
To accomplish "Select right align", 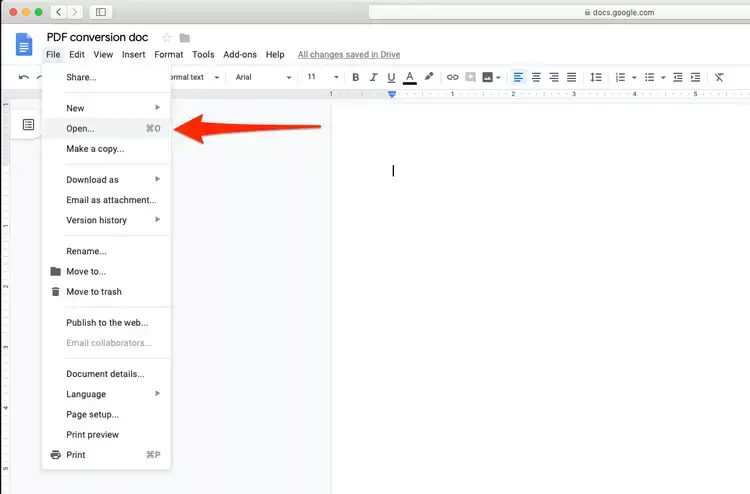I will [554, 77].
